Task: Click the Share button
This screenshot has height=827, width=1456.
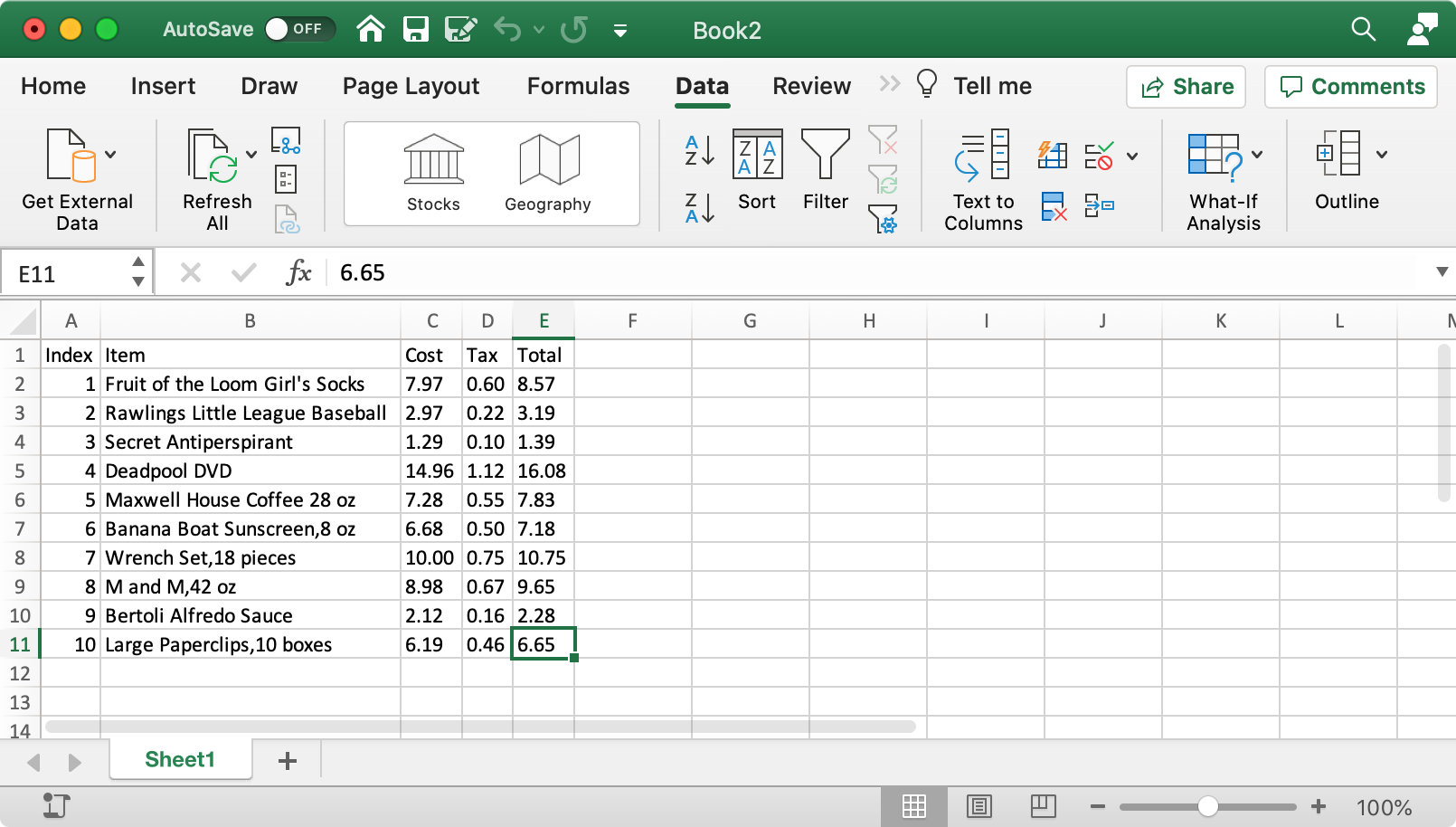Action: 1186,87
